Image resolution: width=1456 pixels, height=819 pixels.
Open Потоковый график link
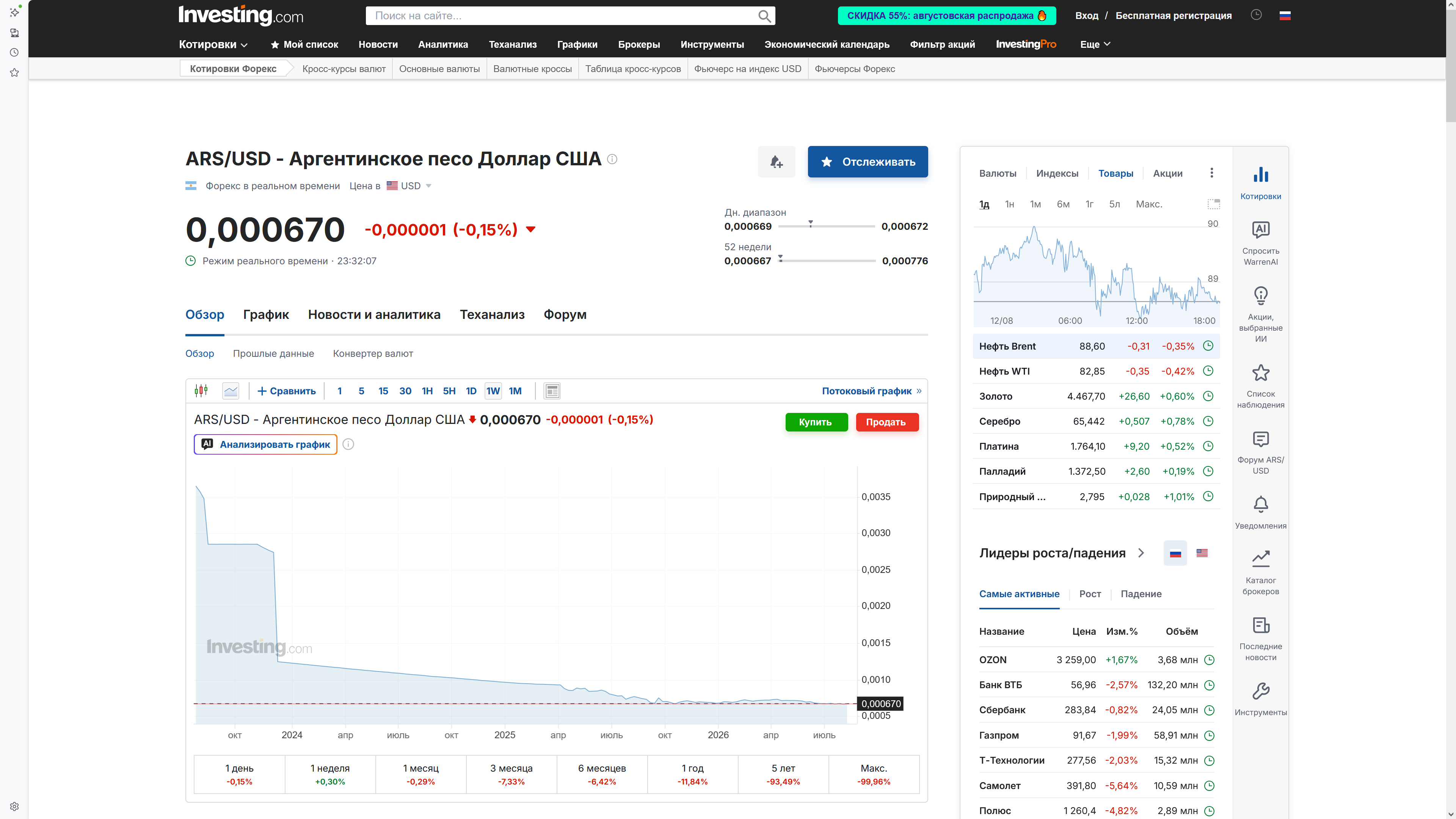pos(871,391)
